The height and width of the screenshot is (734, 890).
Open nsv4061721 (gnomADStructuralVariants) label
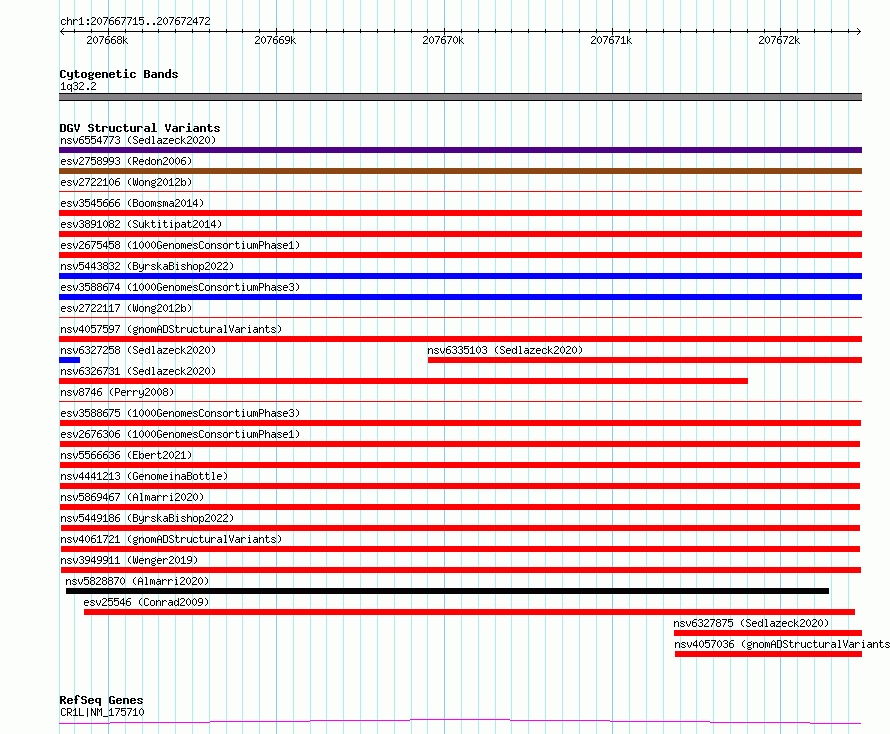pyautogui.click(x=171, y=539)
